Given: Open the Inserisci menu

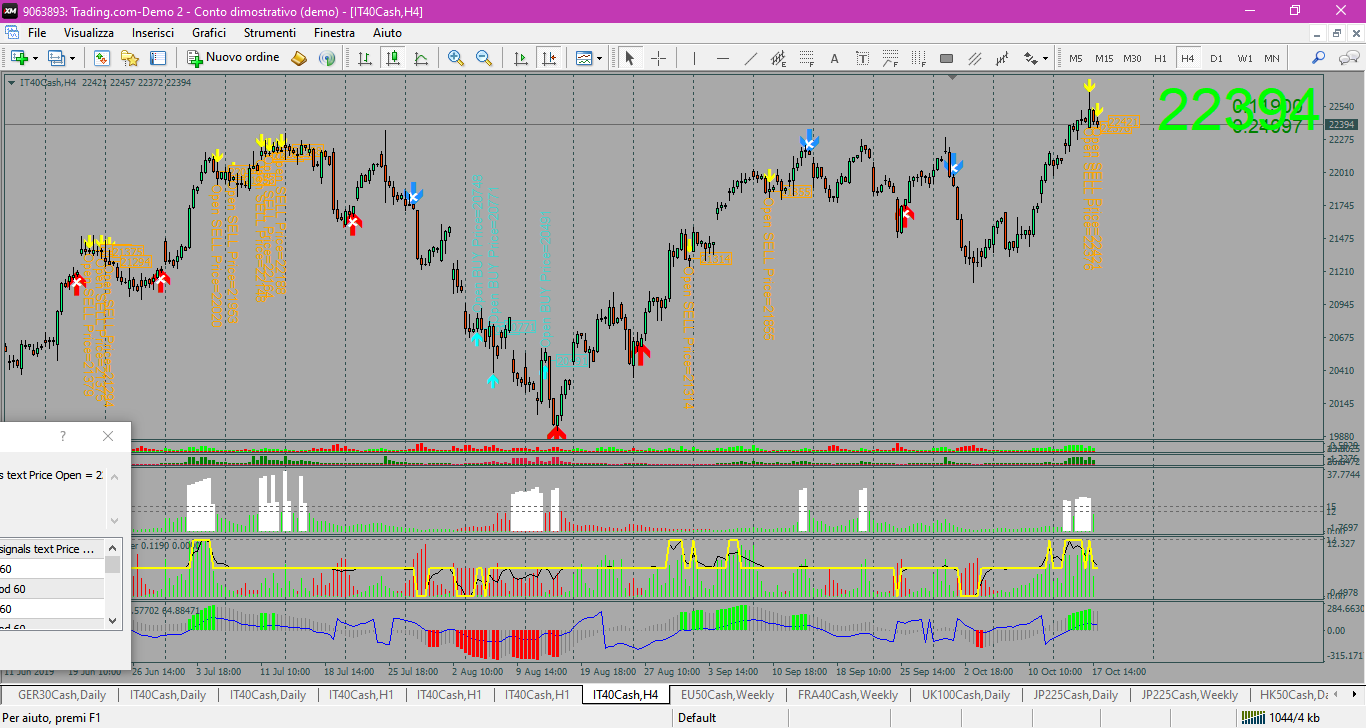Looking at the screenshot, I should tap(153, 33).
